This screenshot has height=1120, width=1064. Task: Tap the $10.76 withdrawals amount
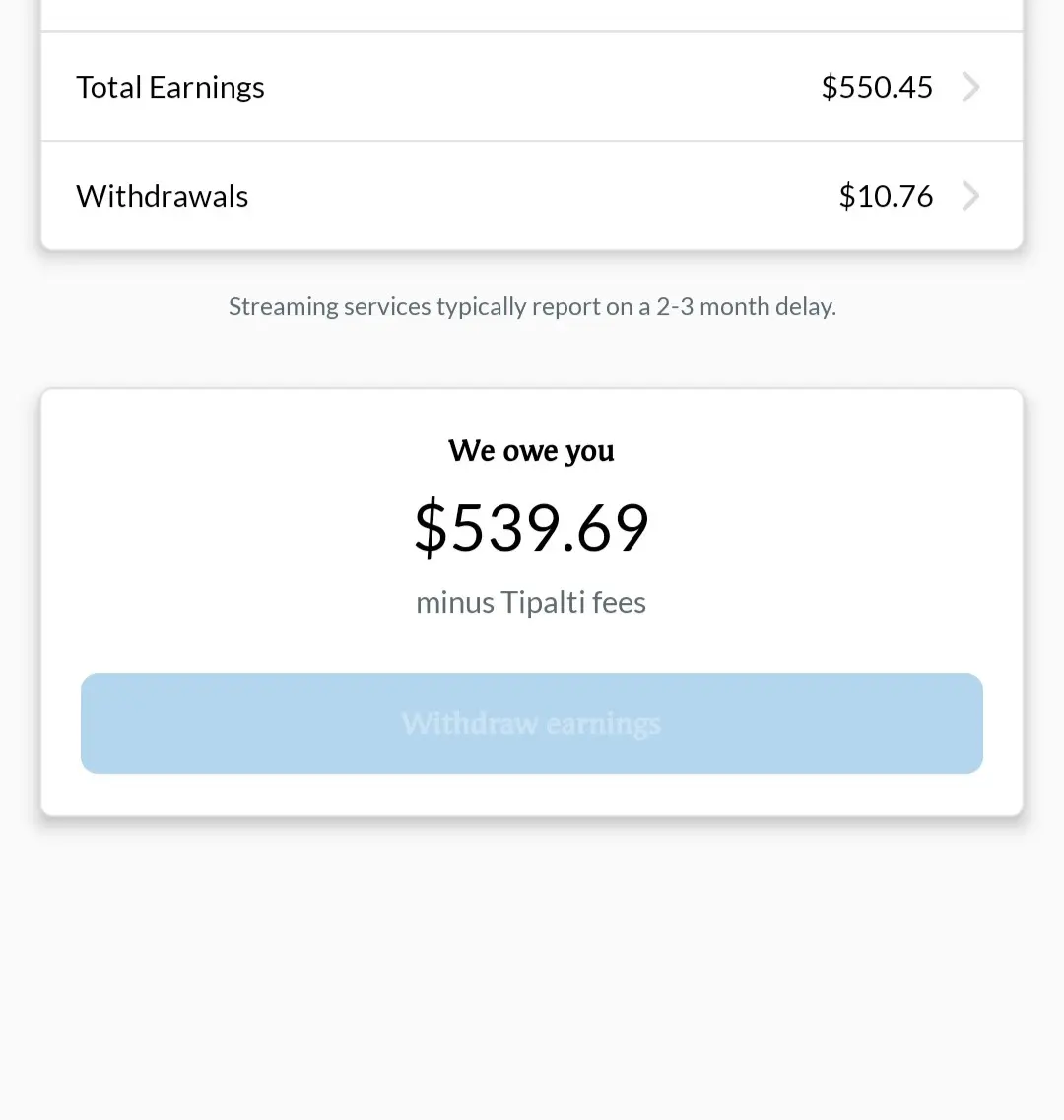(886, 196)
